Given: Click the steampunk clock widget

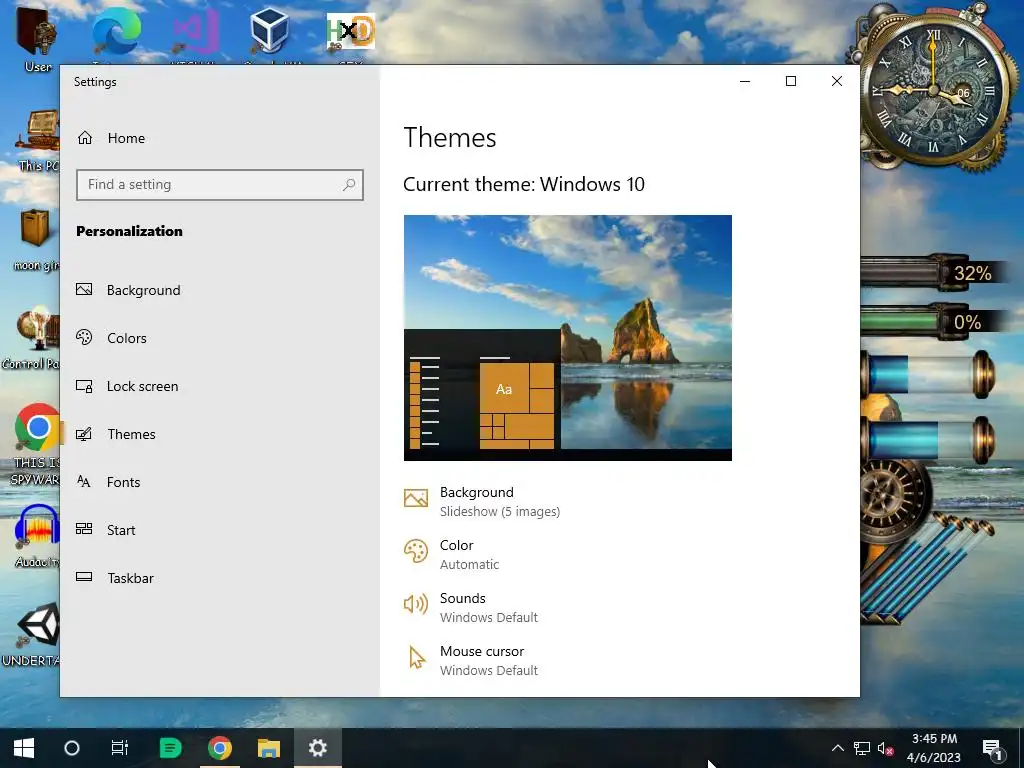Looking at the screenshot, I should pos(934,91).
